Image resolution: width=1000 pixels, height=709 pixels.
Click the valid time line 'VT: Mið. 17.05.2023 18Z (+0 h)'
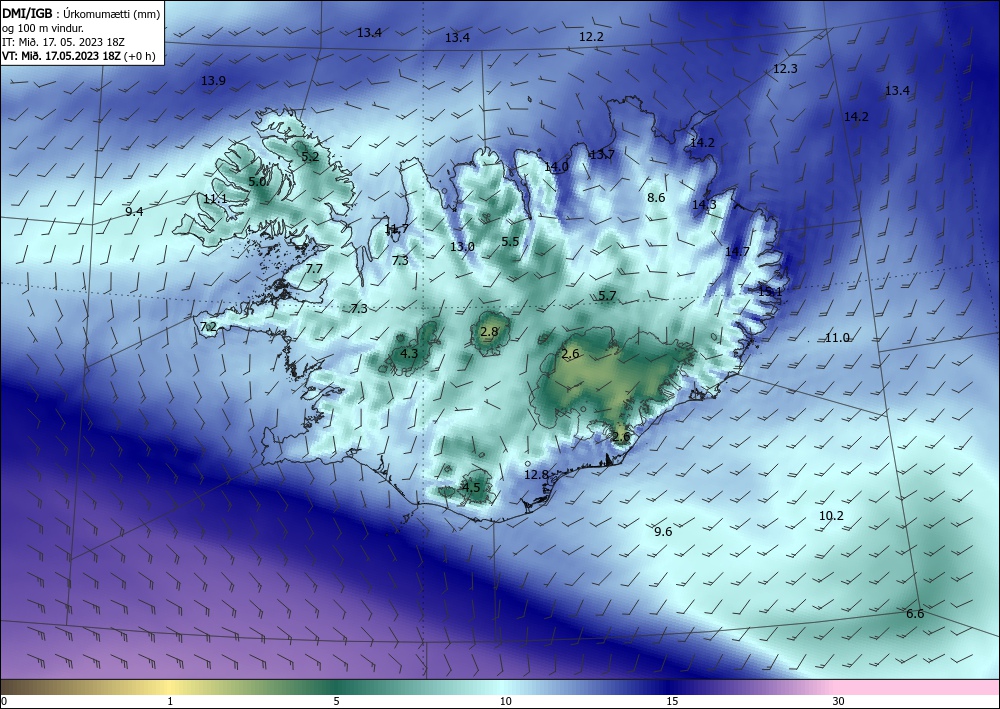(78, 55)
